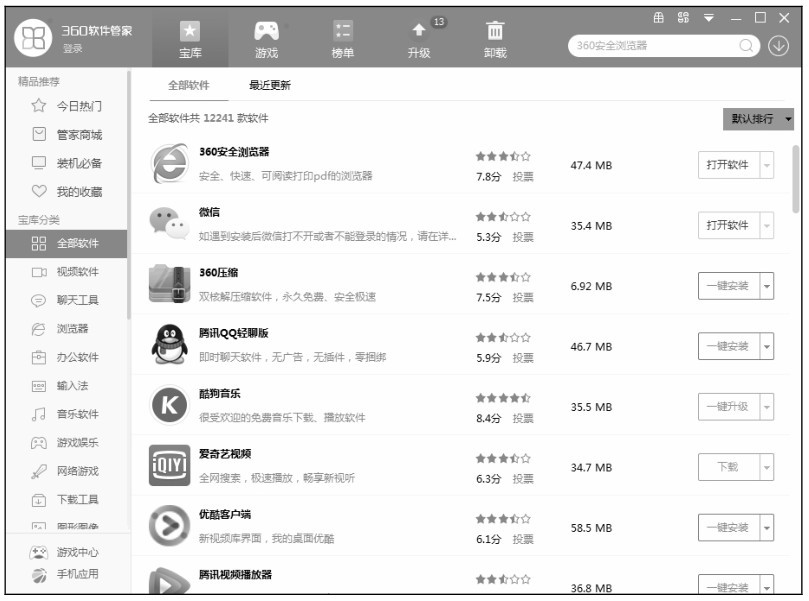This screenshot has width=809, height=601.
Task: Click the 酷狗音乐 K icon
Action: pyautogui.click(x=170, y=405)
